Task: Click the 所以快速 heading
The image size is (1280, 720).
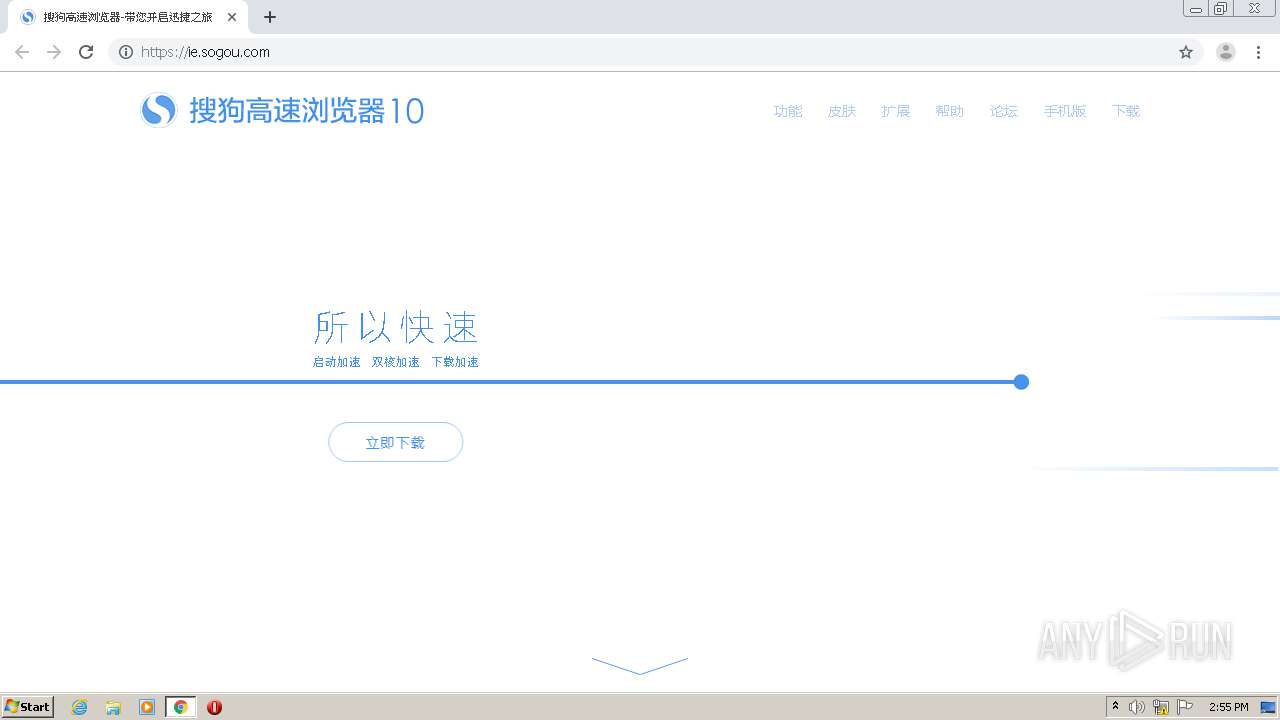Action: pos(396,327)
